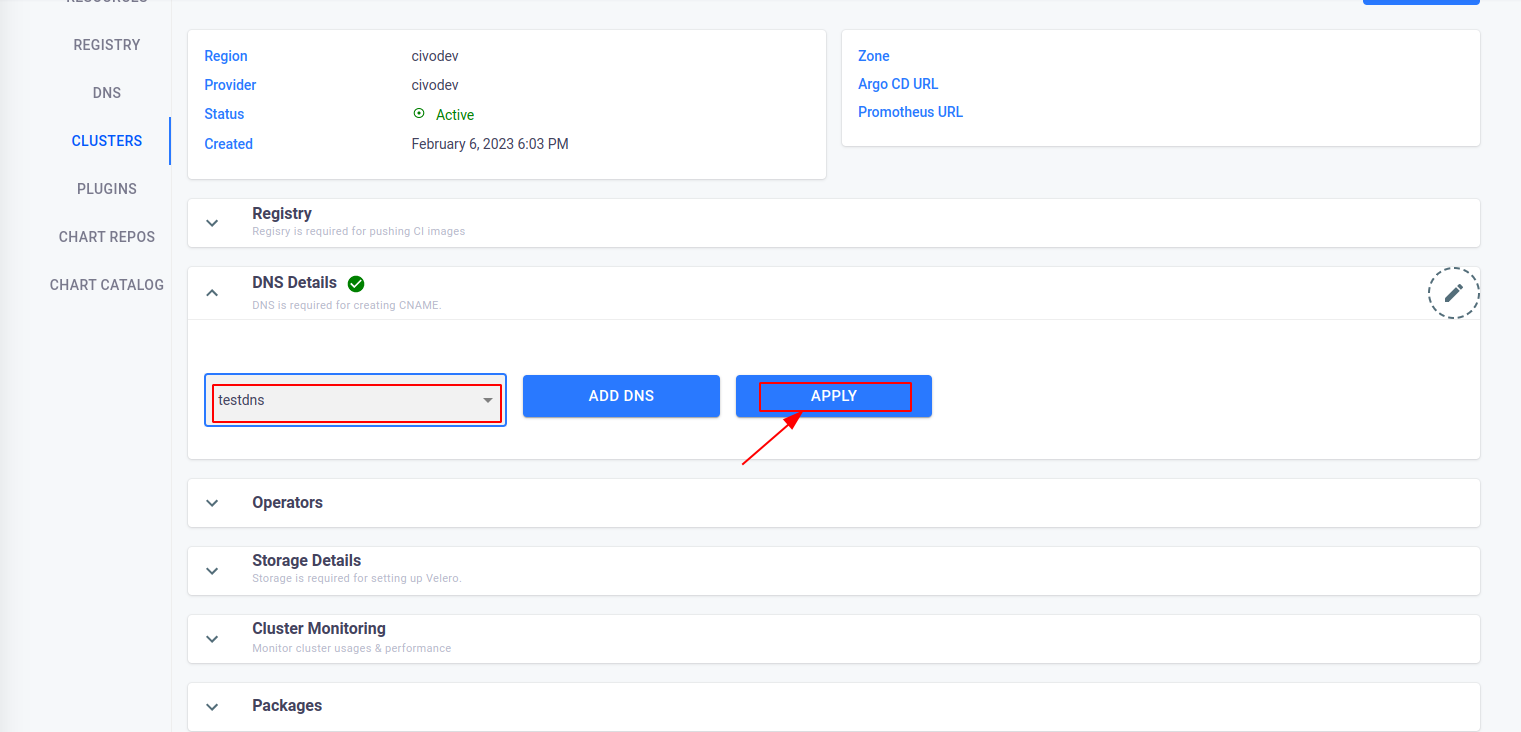Viewport: 1521px width, 732px height.
Task: Collapse the DNS Details section chevron
Action: point(212,293)
